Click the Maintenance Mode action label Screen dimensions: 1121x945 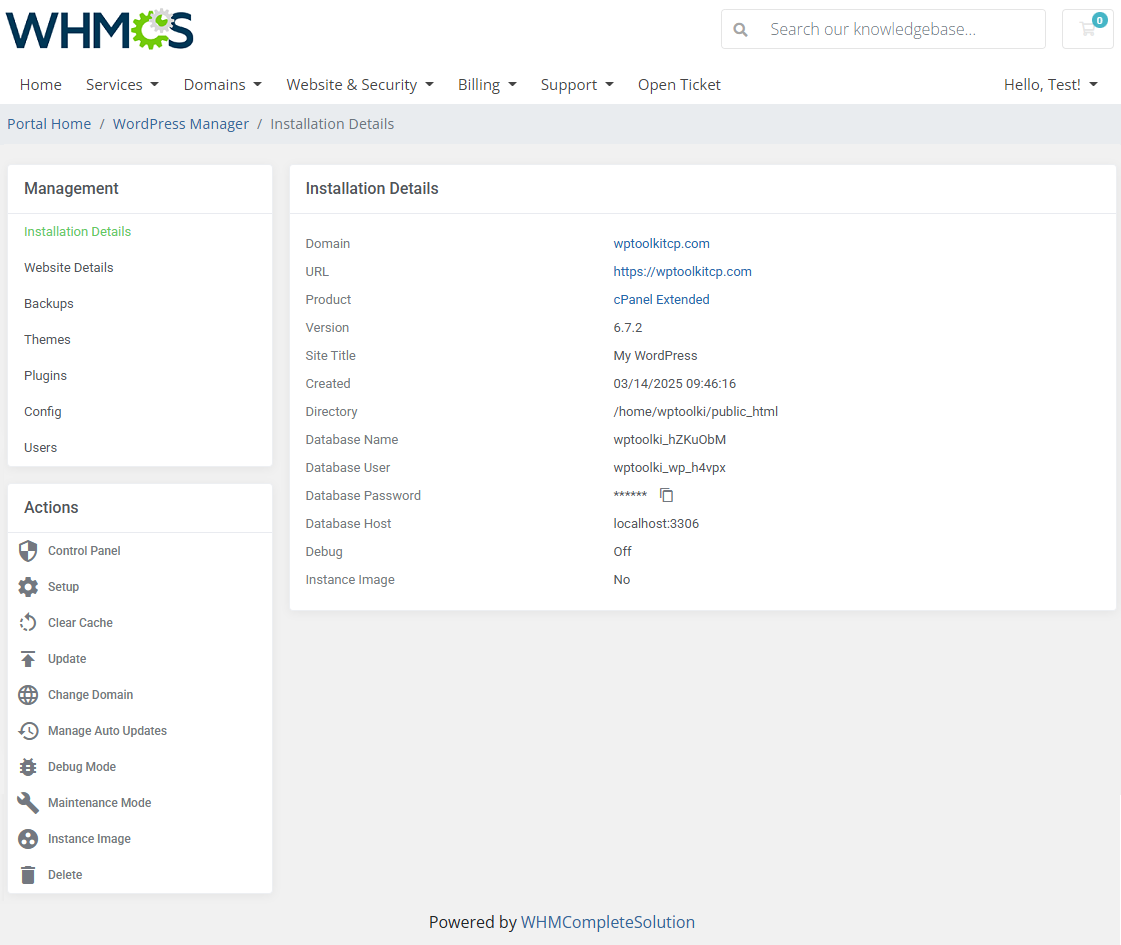coord(99,803)
